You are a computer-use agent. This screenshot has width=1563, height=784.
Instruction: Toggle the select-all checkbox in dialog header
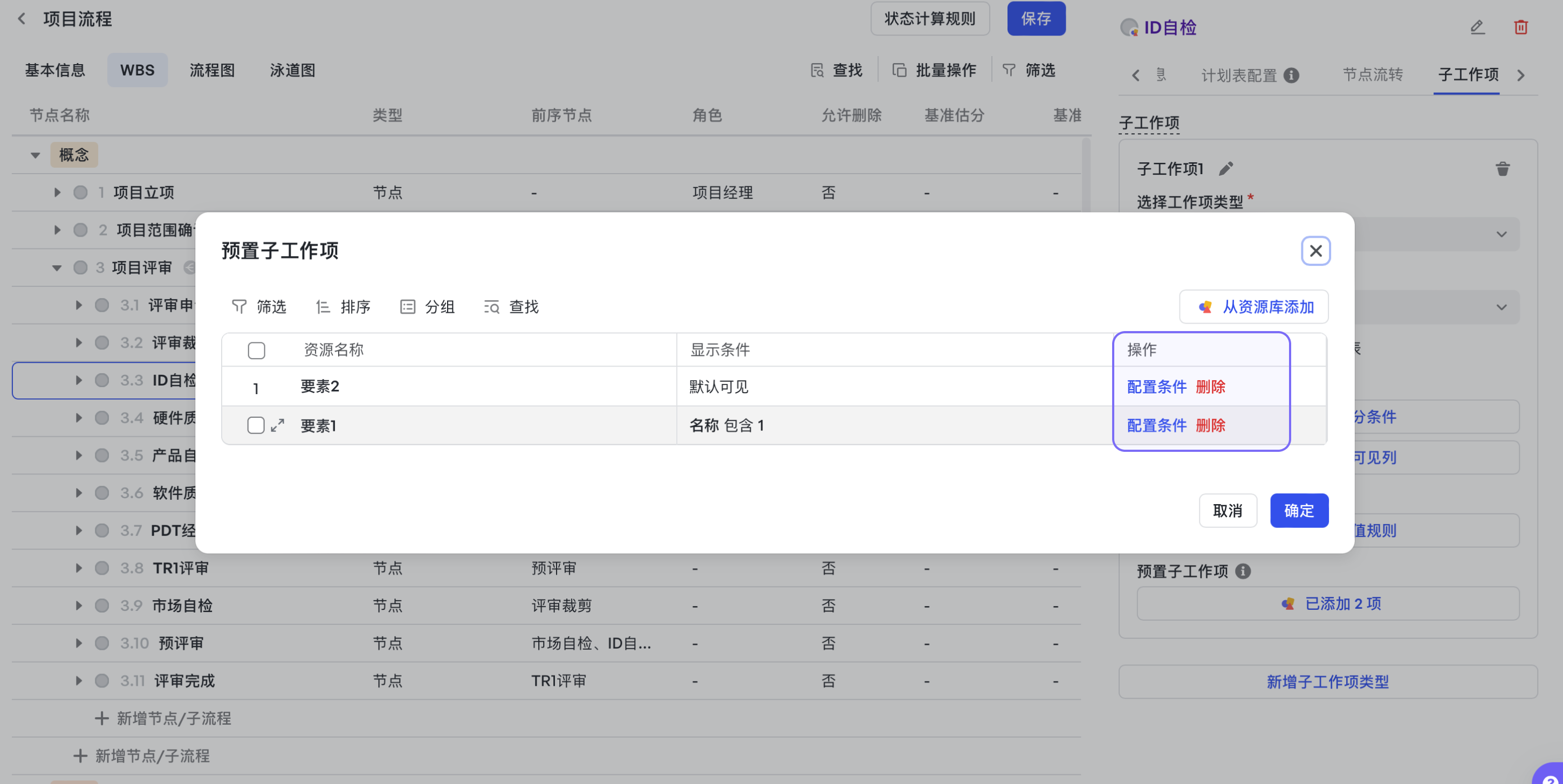pyautogui.click(x=257, y=350)
